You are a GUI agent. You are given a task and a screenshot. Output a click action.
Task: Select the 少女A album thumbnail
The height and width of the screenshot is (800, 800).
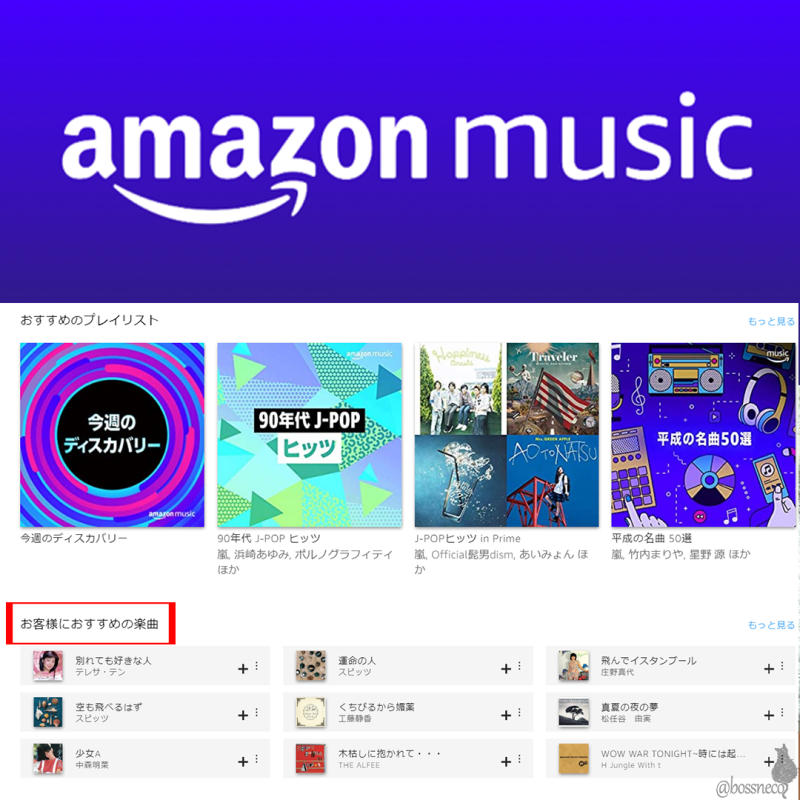pyautogui.click(x=48, y=758)
